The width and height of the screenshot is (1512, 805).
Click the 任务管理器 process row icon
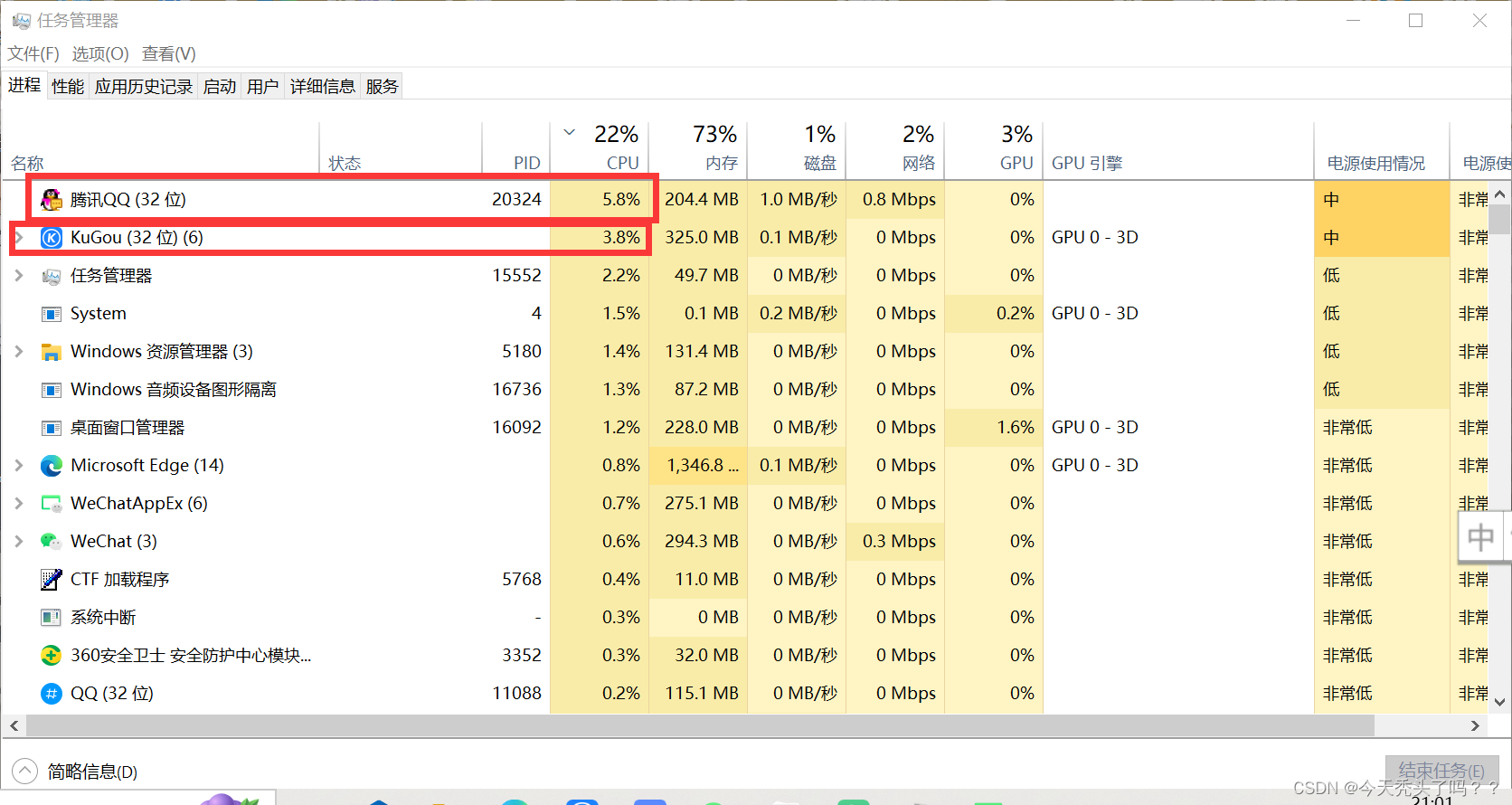pos(52,276)
